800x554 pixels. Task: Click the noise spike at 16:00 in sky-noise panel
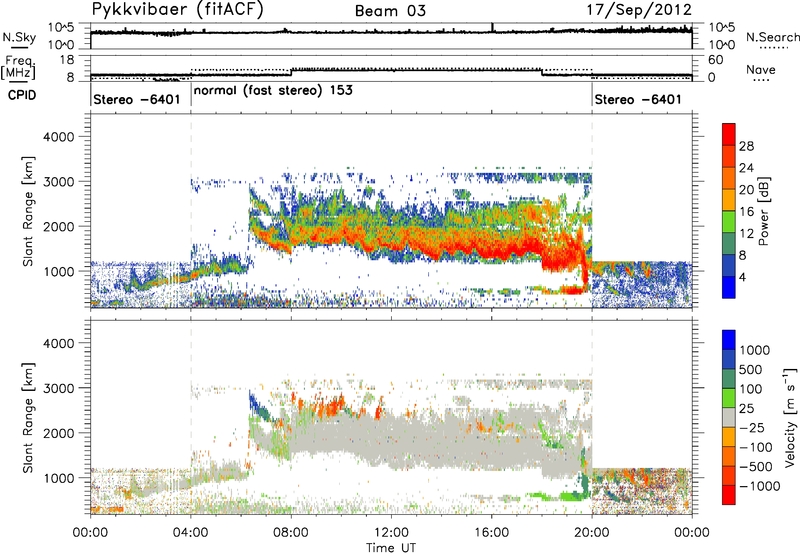coord(492,28)
